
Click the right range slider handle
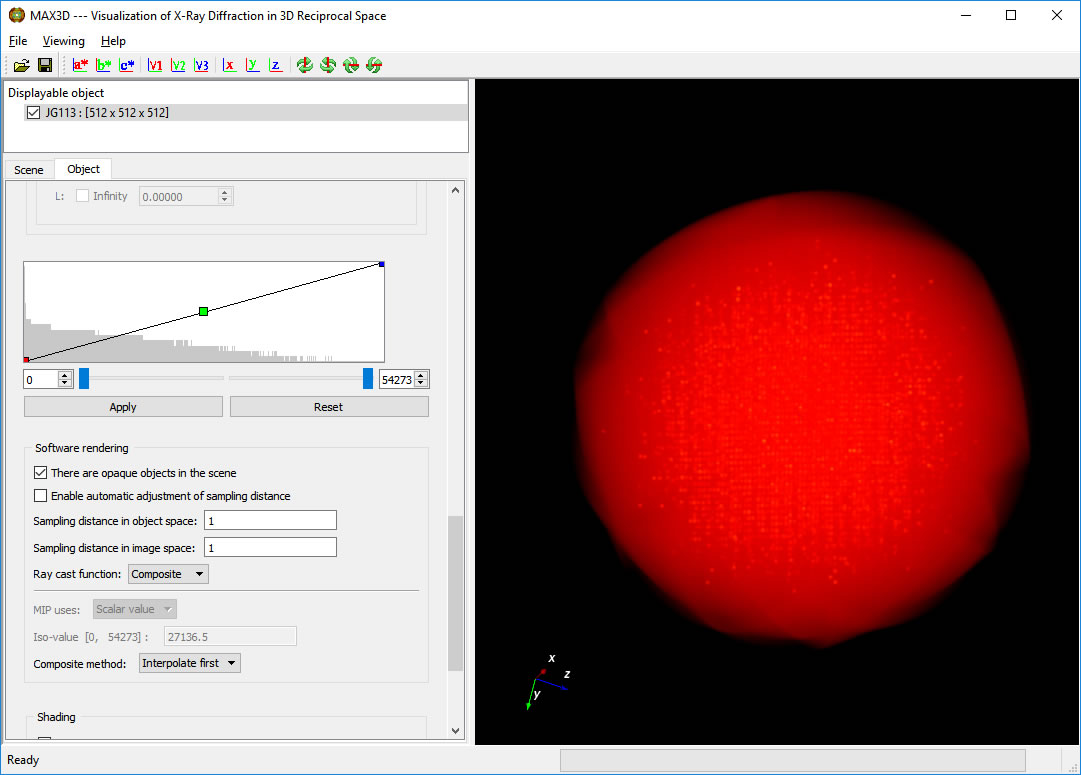tap(368, 378)
